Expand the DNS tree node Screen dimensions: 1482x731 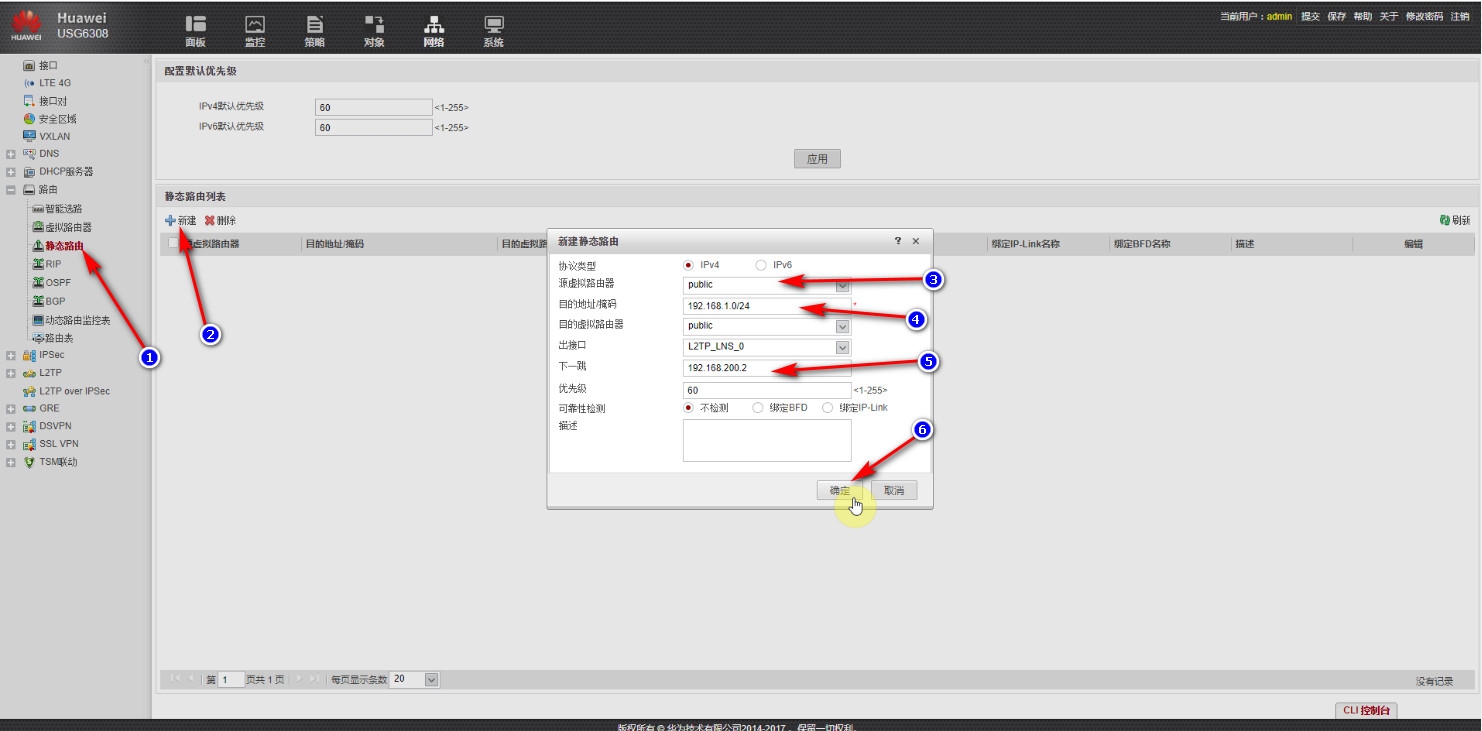point(10,154)
